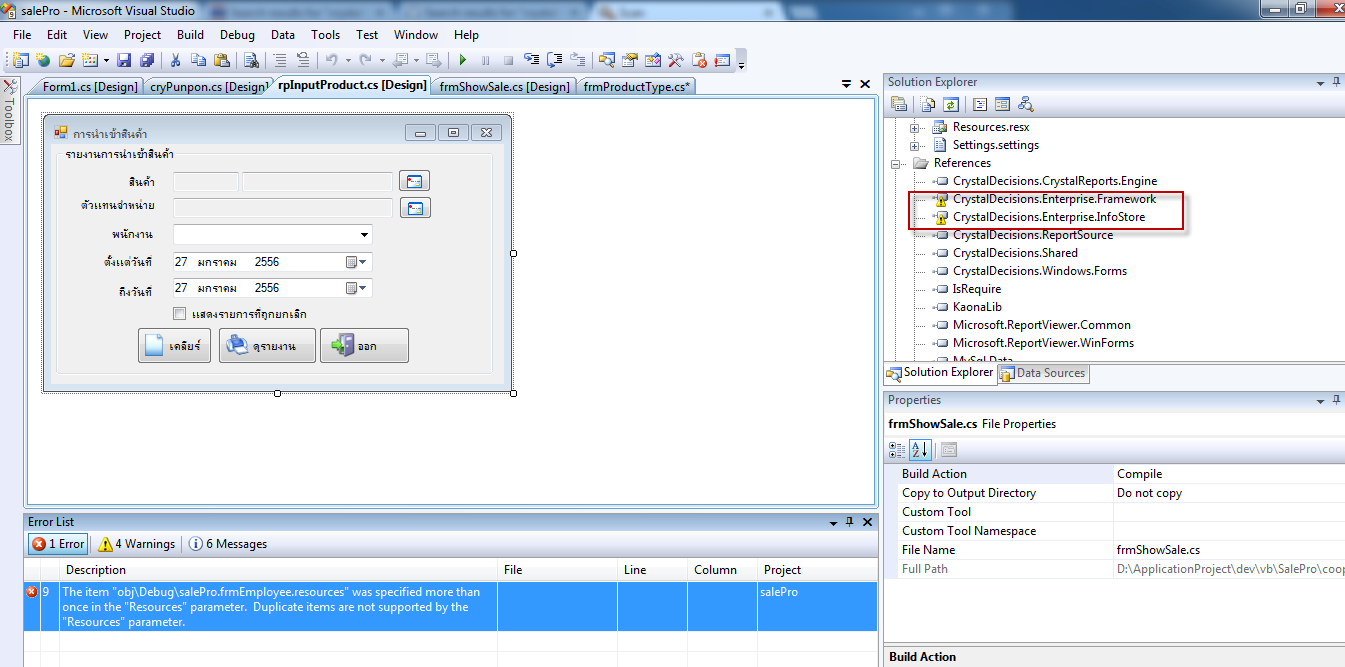The height and width of the screenshot is (667, 1345).
Task: Open the document tabs list dropdown arrow
Action: 847,85
